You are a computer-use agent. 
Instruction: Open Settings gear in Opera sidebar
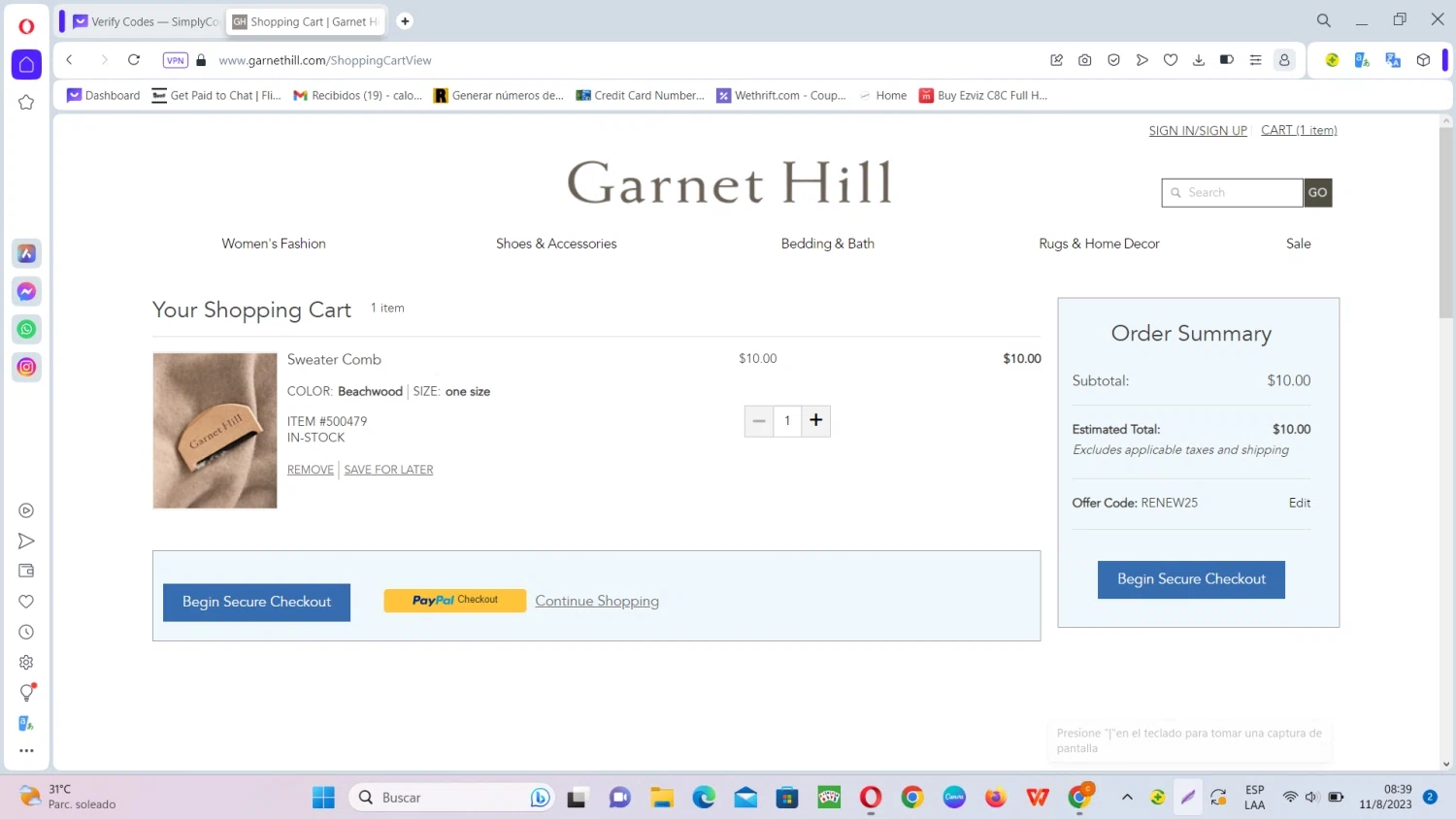26,662
